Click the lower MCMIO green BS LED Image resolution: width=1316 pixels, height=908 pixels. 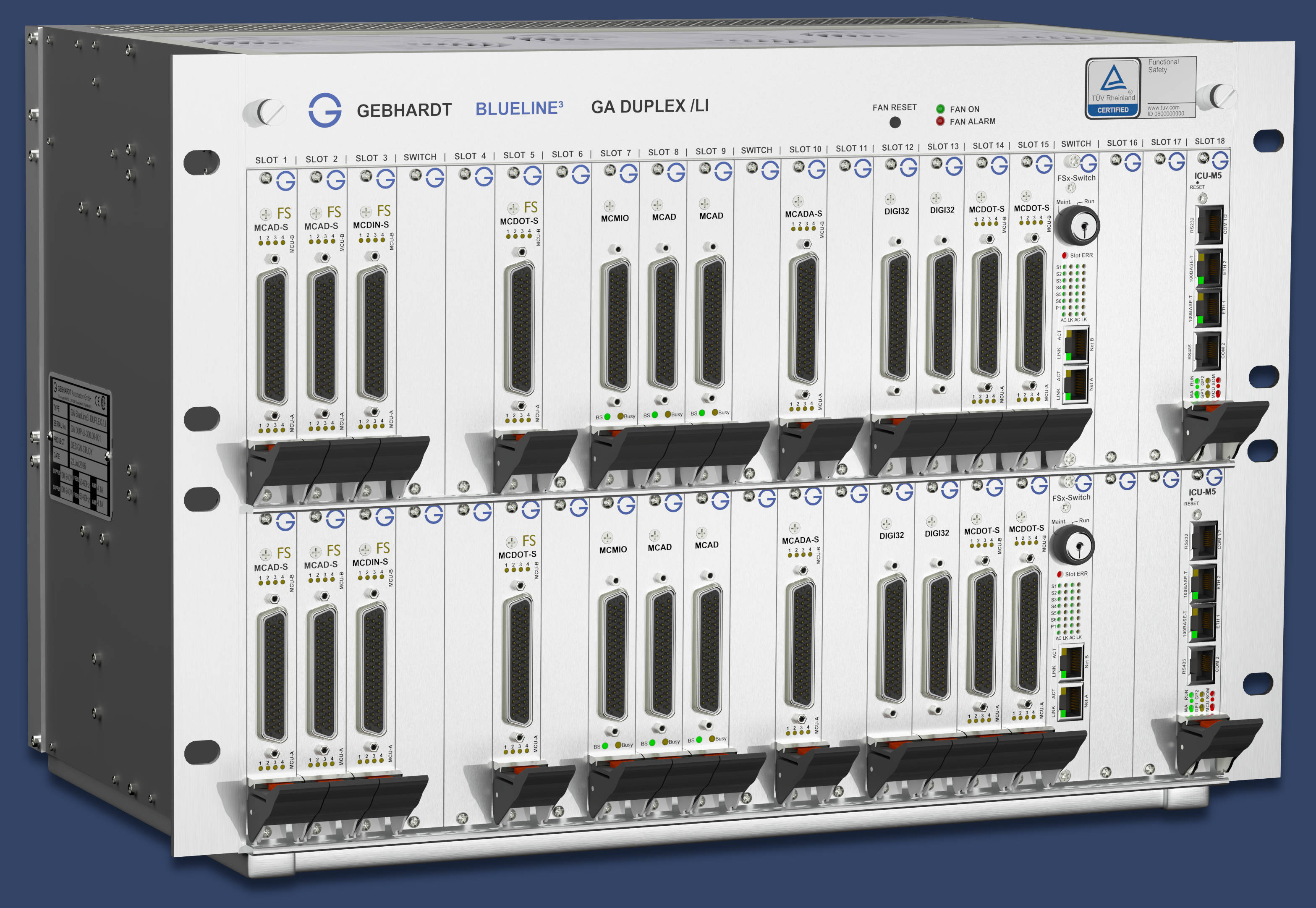pos(605,746)
